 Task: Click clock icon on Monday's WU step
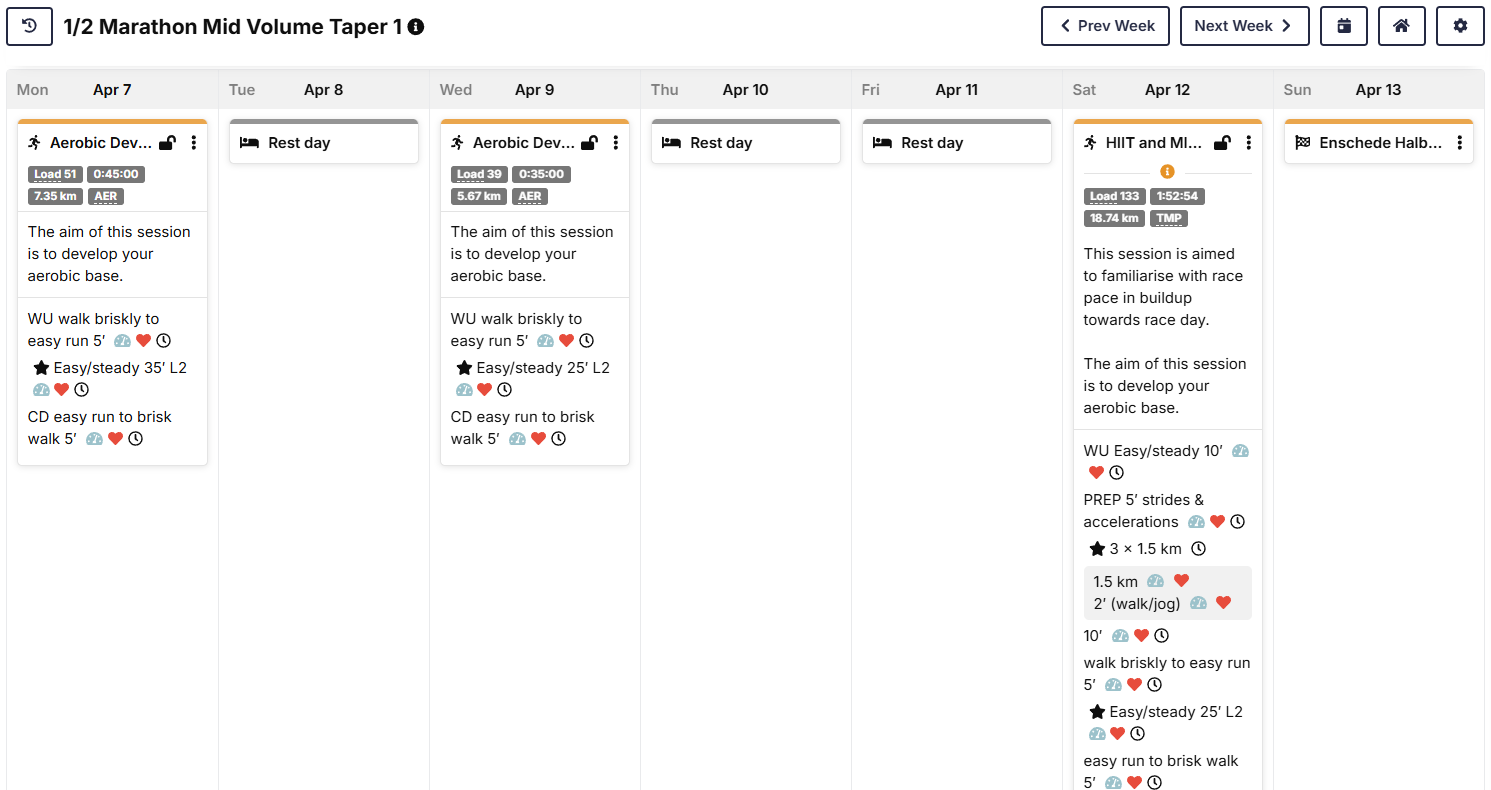[163, 341]
